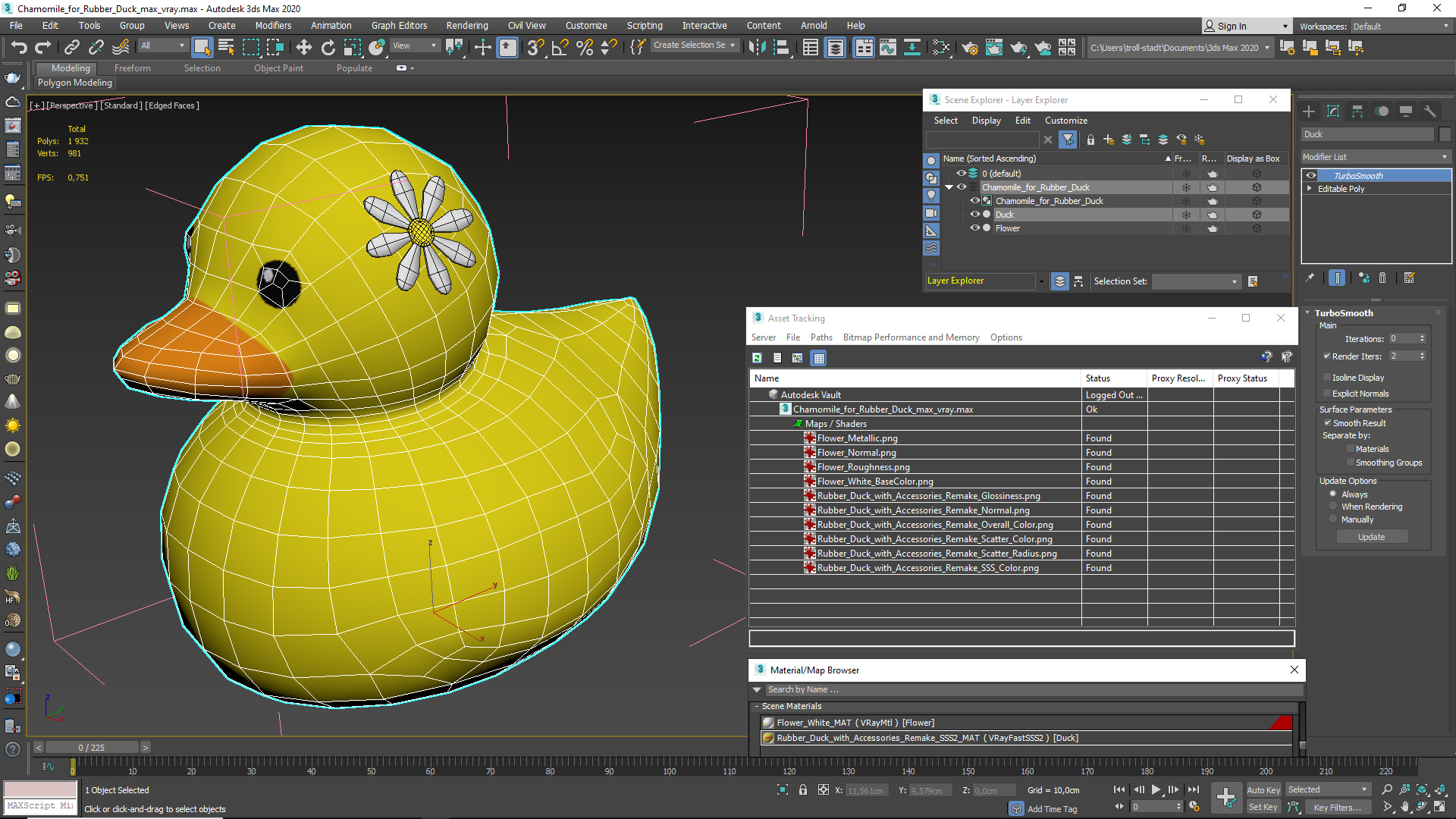Click the Mirror tool icon
The width and height of the screenshot is (1456, 819).
757,47
